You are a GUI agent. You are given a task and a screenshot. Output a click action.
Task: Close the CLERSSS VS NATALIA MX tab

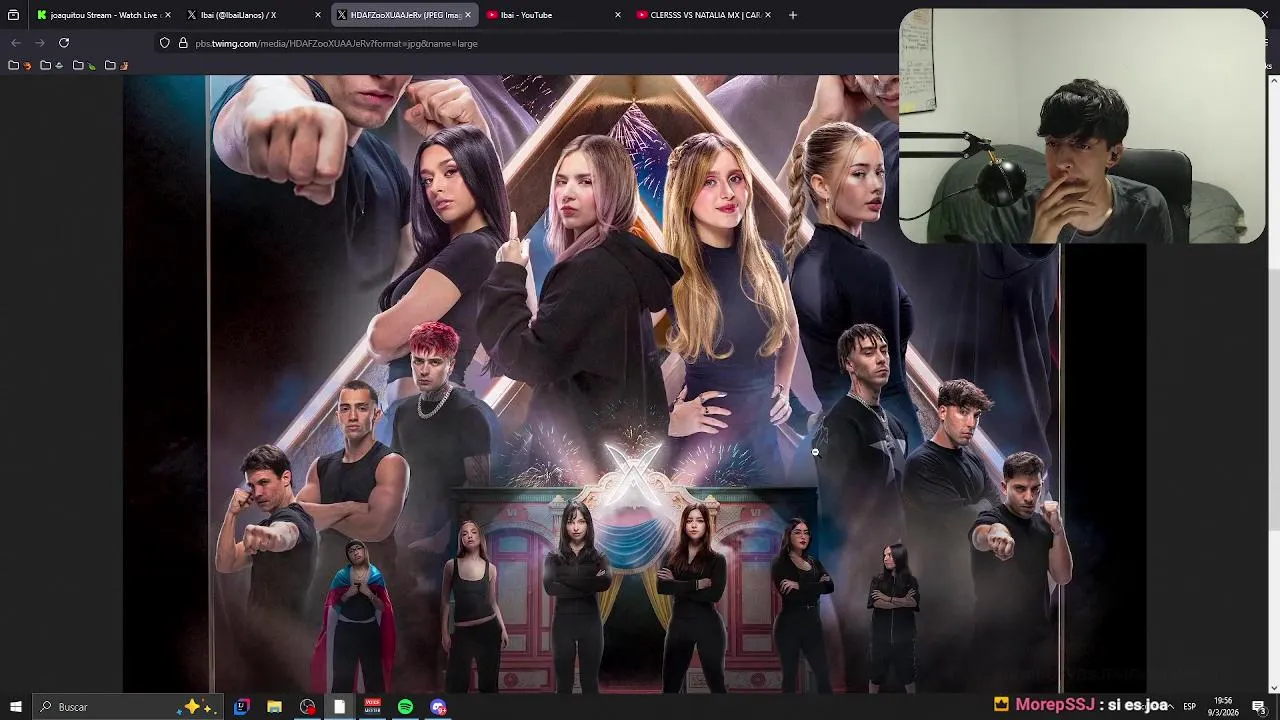pos(767,15)
